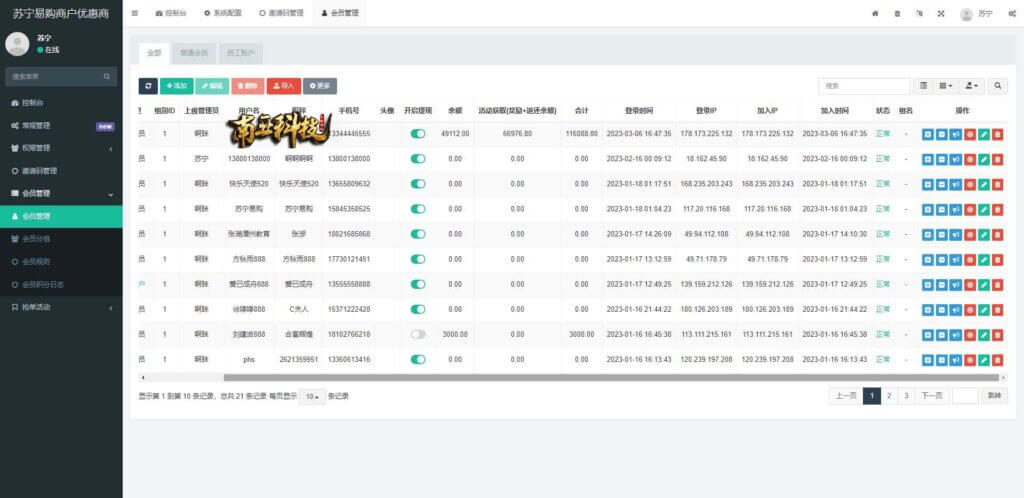
Task: Open 常规管理 sidebar item
Action: [x=61, y=125]
